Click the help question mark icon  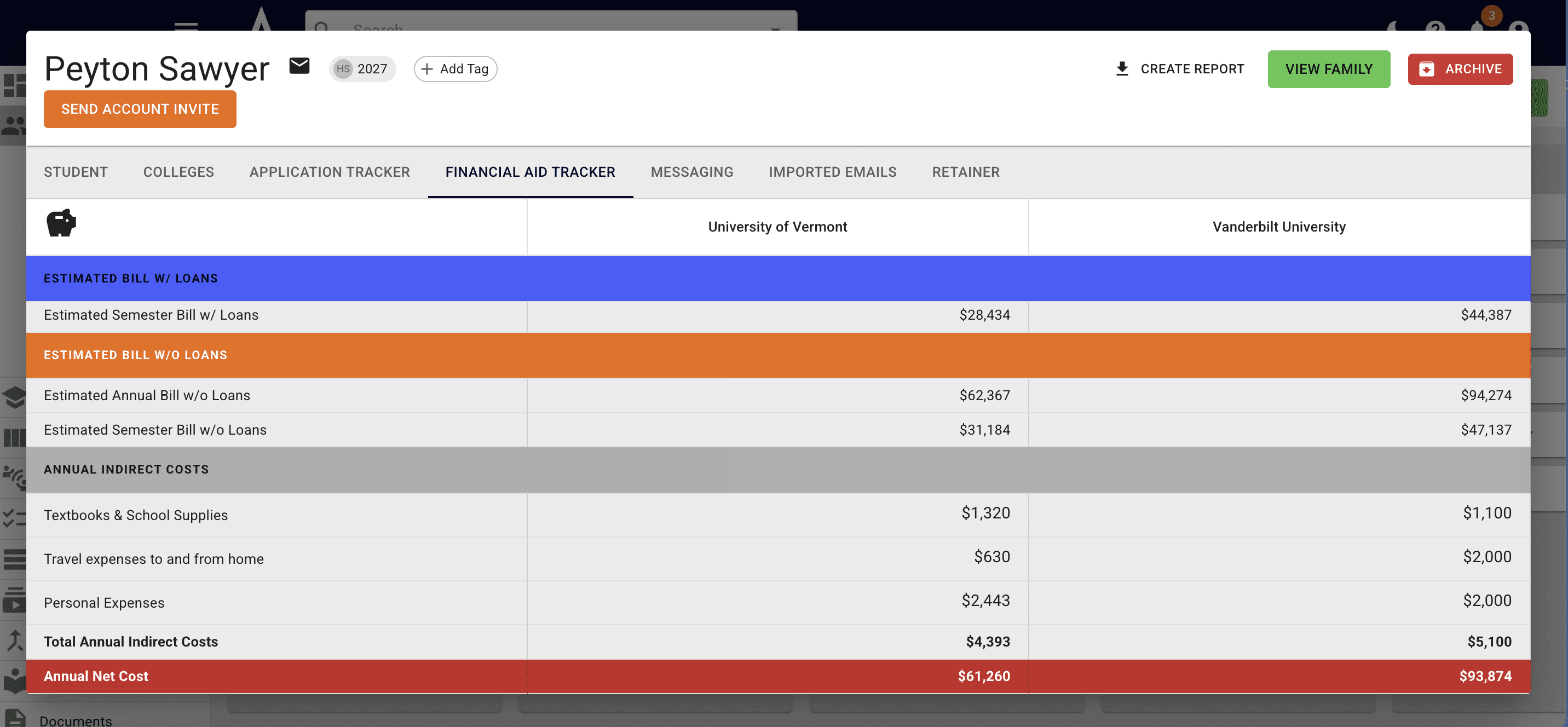coord(1435,26)
